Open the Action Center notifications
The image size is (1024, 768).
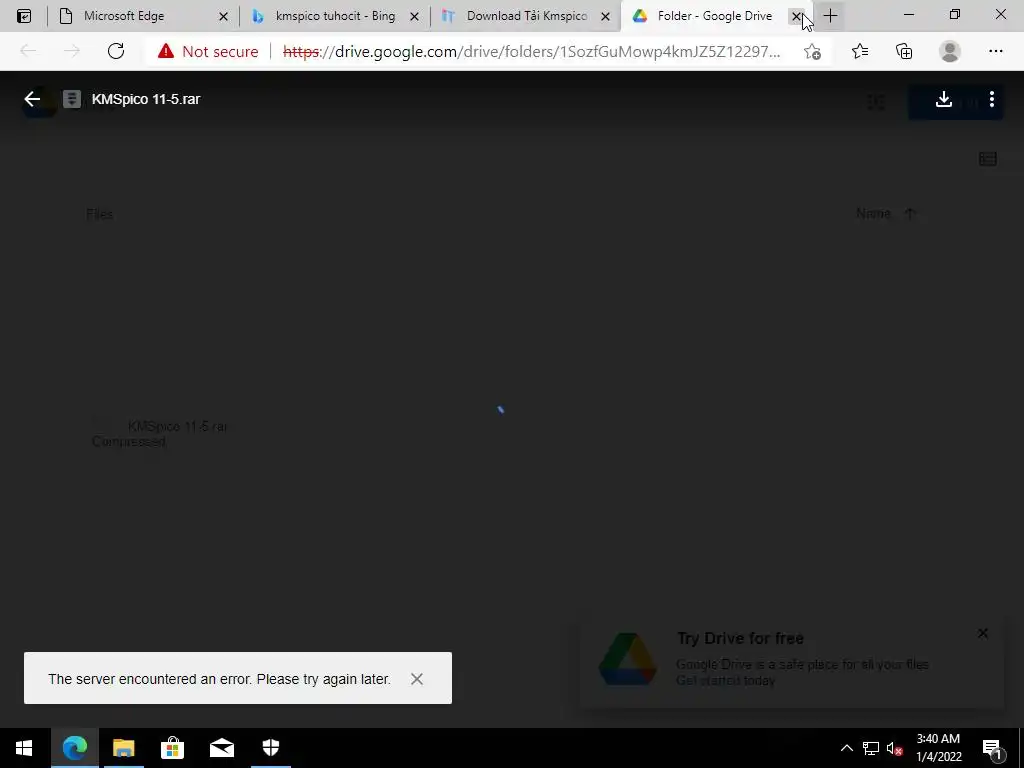[x=991, y=748]
